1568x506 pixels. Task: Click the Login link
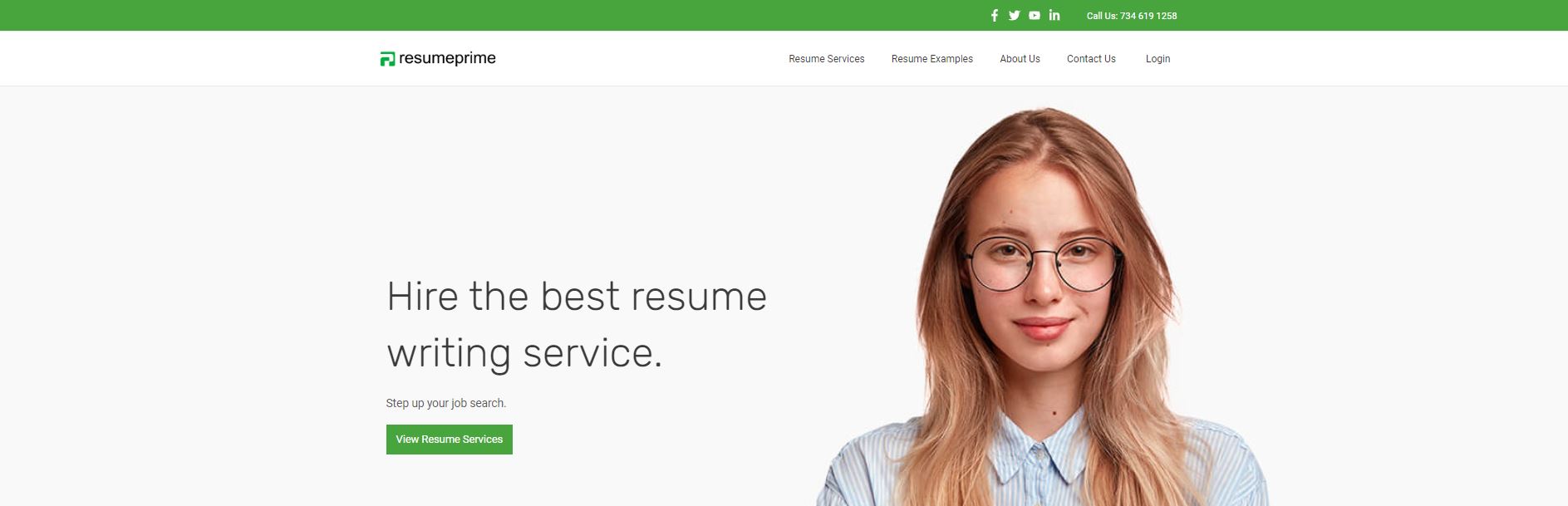1158,59
